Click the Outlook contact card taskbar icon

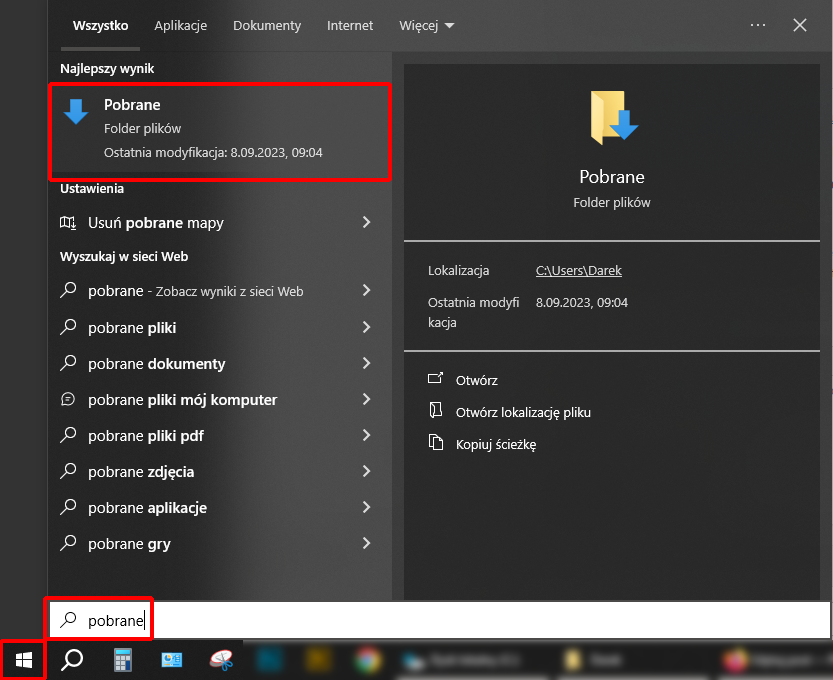[172, 660]
